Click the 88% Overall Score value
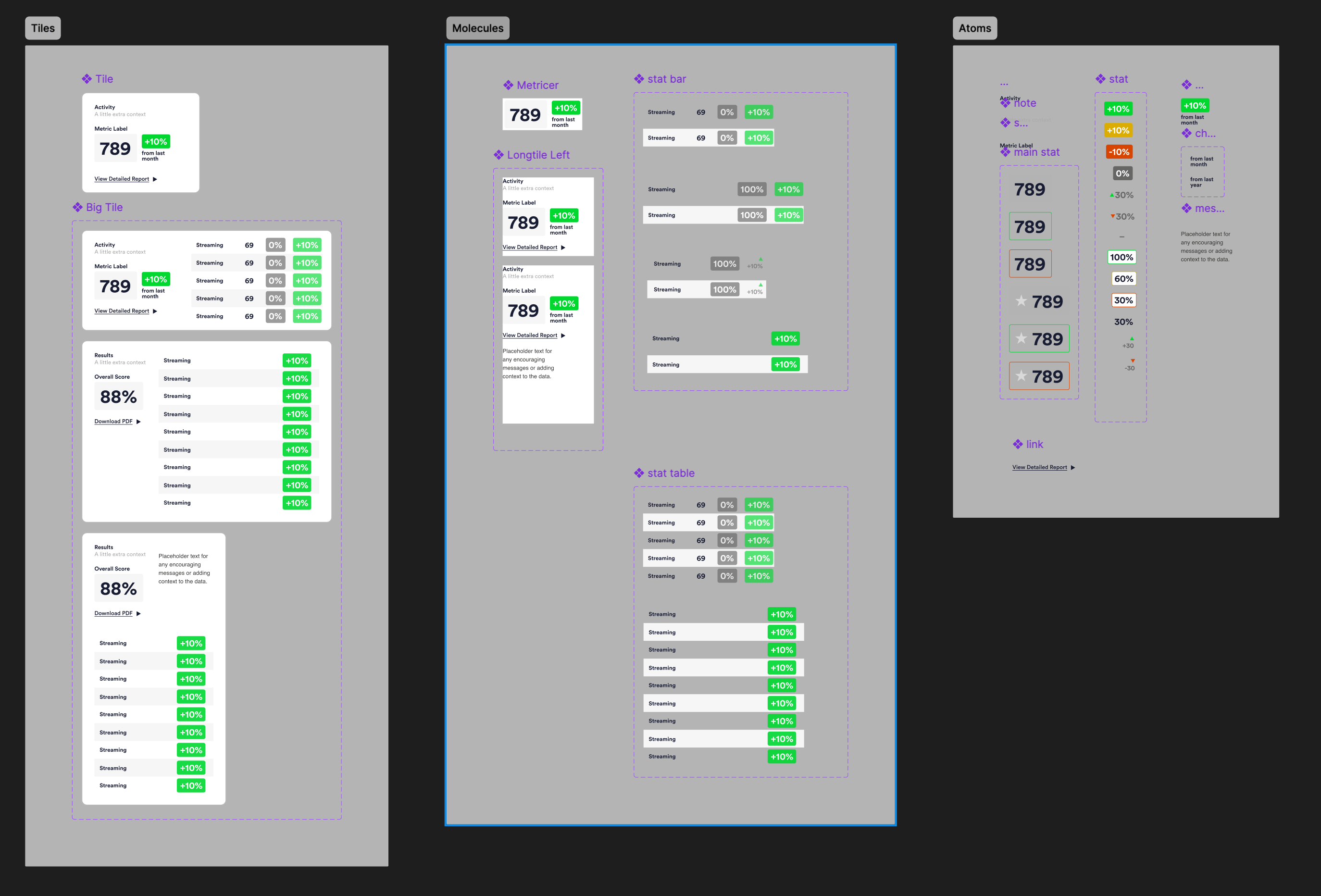This screenshot has width=1321, height=896. coord(118,396)
